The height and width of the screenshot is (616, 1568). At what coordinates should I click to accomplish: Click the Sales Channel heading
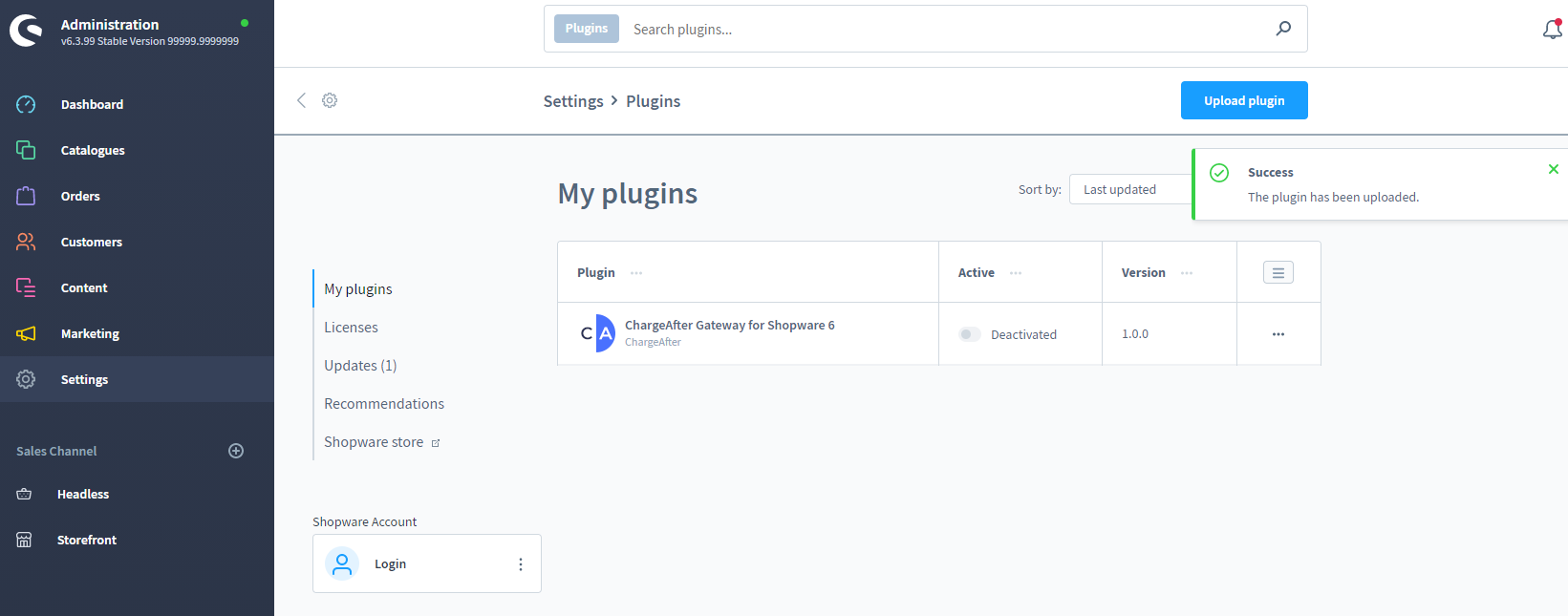pyautogui.click(x=56, y=451)
